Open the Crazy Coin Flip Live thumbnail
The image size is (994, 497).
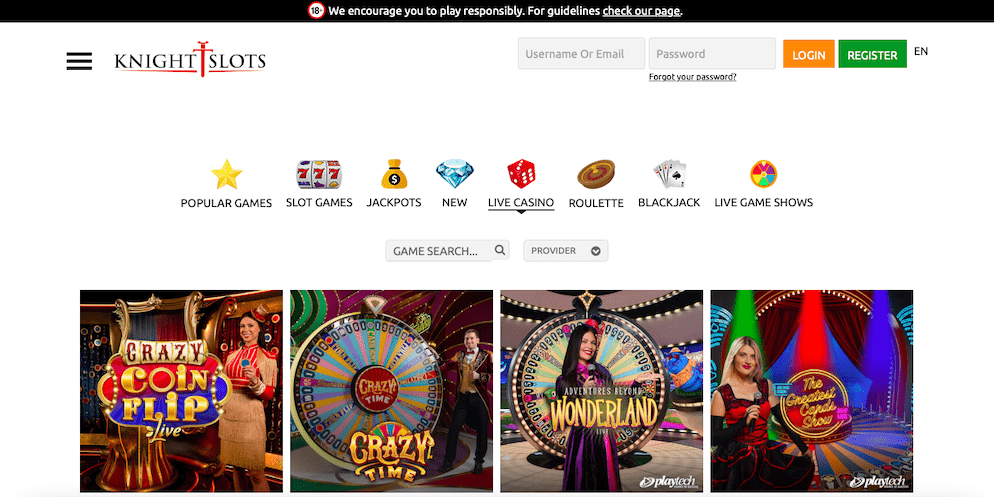(x=181, y=391)
